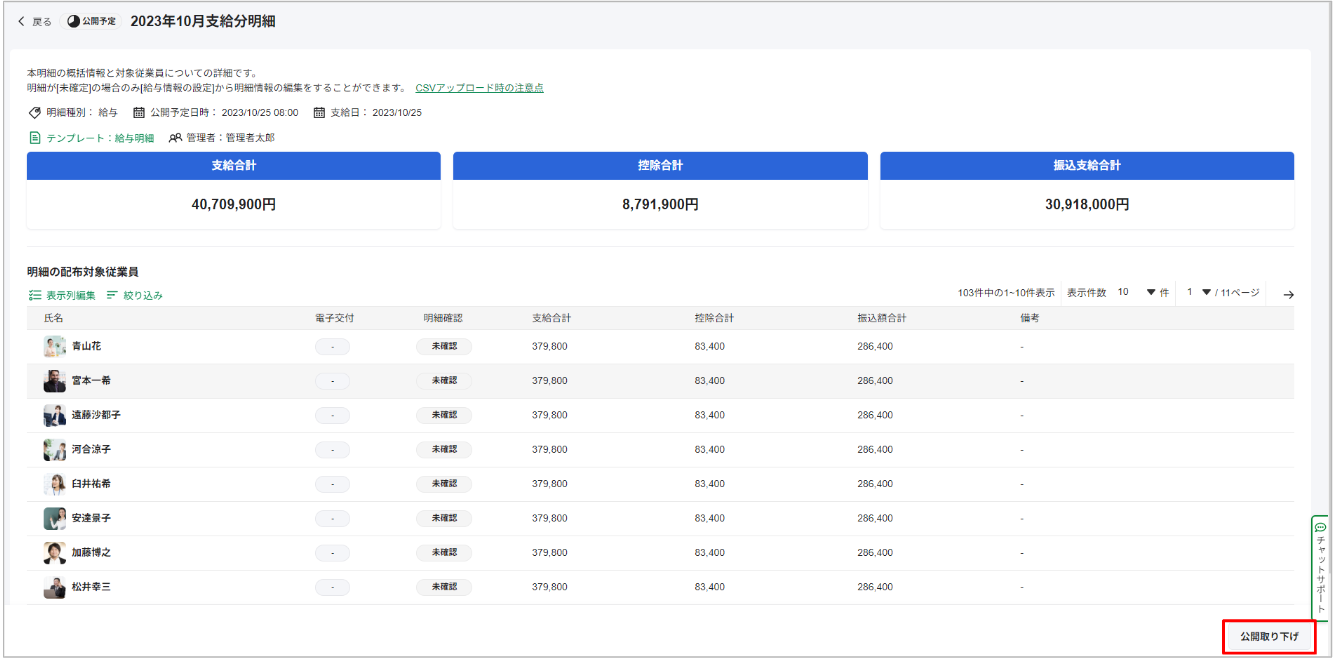This screenshot has height=660, width=1335.
Task: Click the 未確認 badge for 河合涼子
Action: 444,450
